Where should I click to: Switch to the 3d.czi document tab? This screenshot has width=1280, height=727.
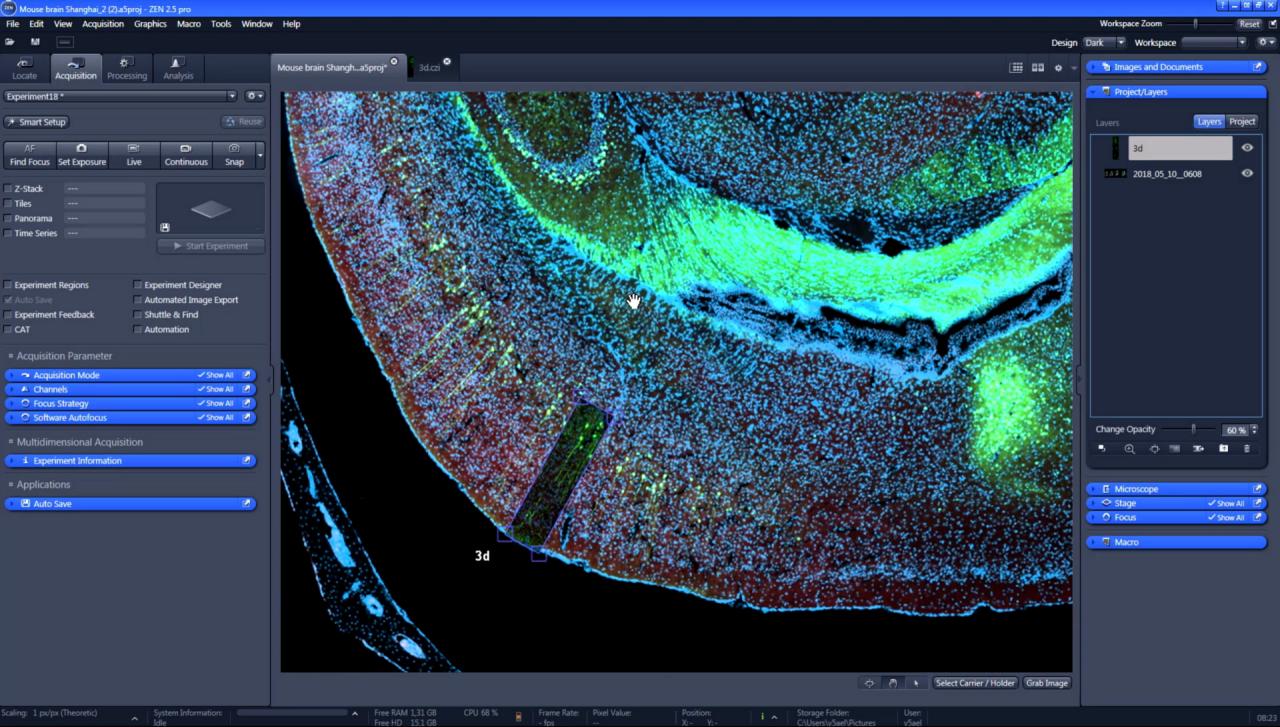[430, 67]
